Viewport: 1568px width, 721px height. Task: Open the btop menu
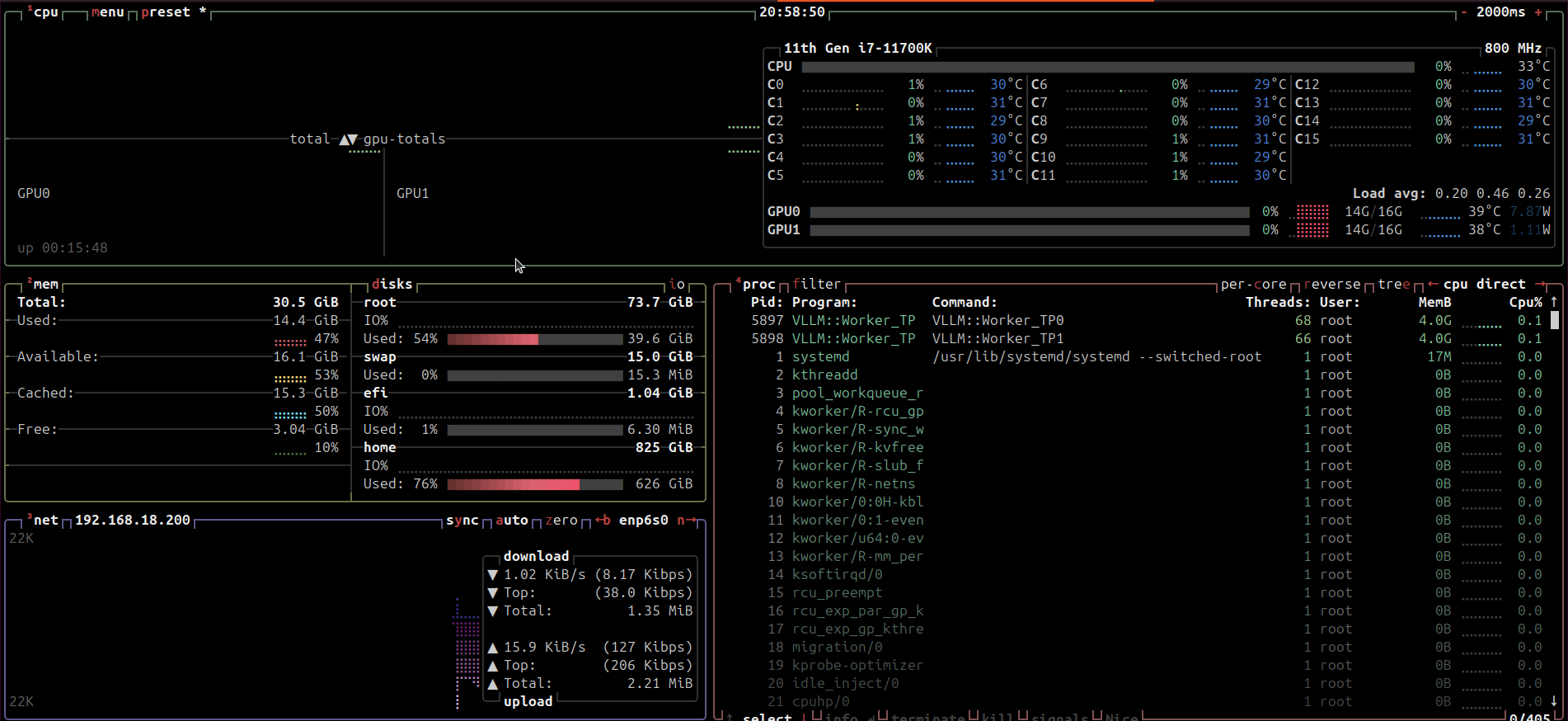108,12
